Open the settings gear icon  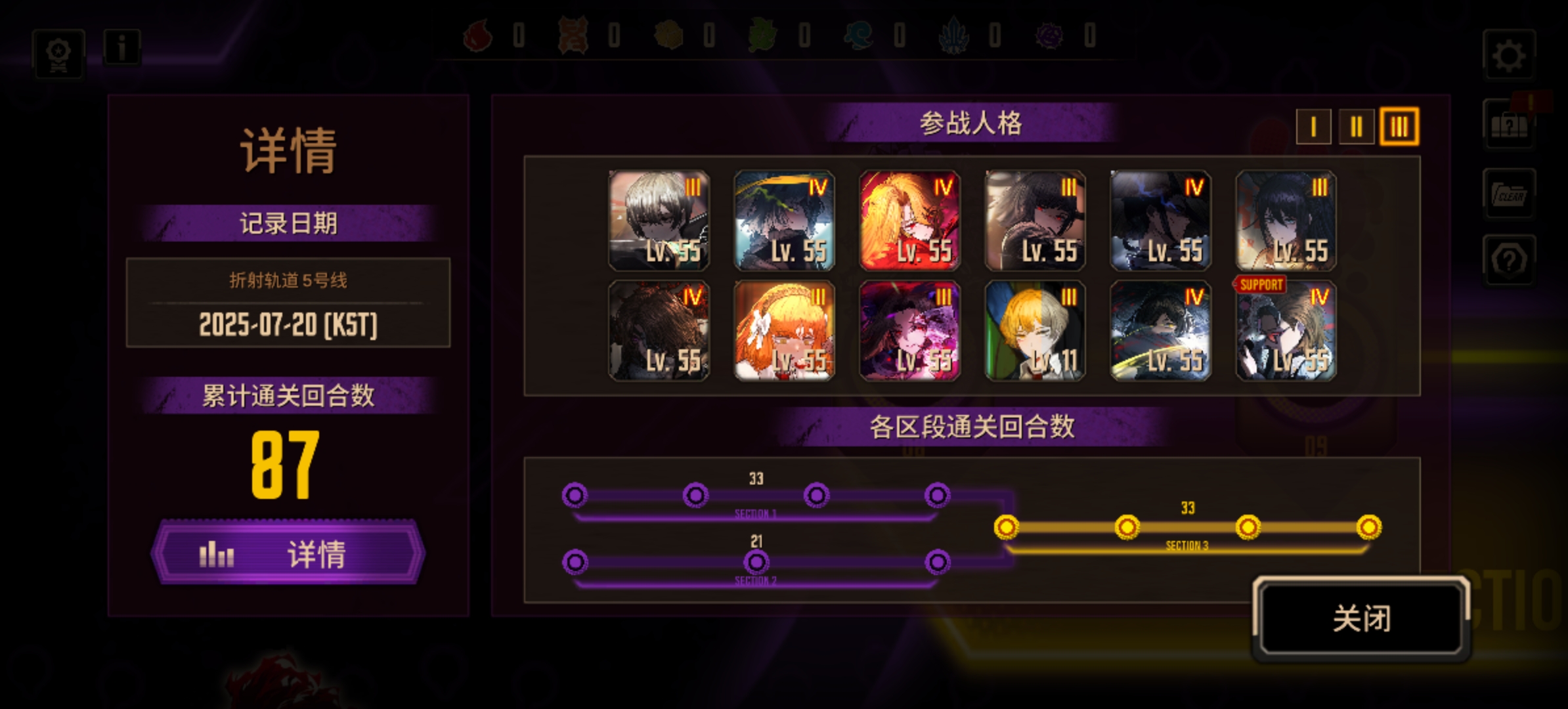click(1508, 55)
